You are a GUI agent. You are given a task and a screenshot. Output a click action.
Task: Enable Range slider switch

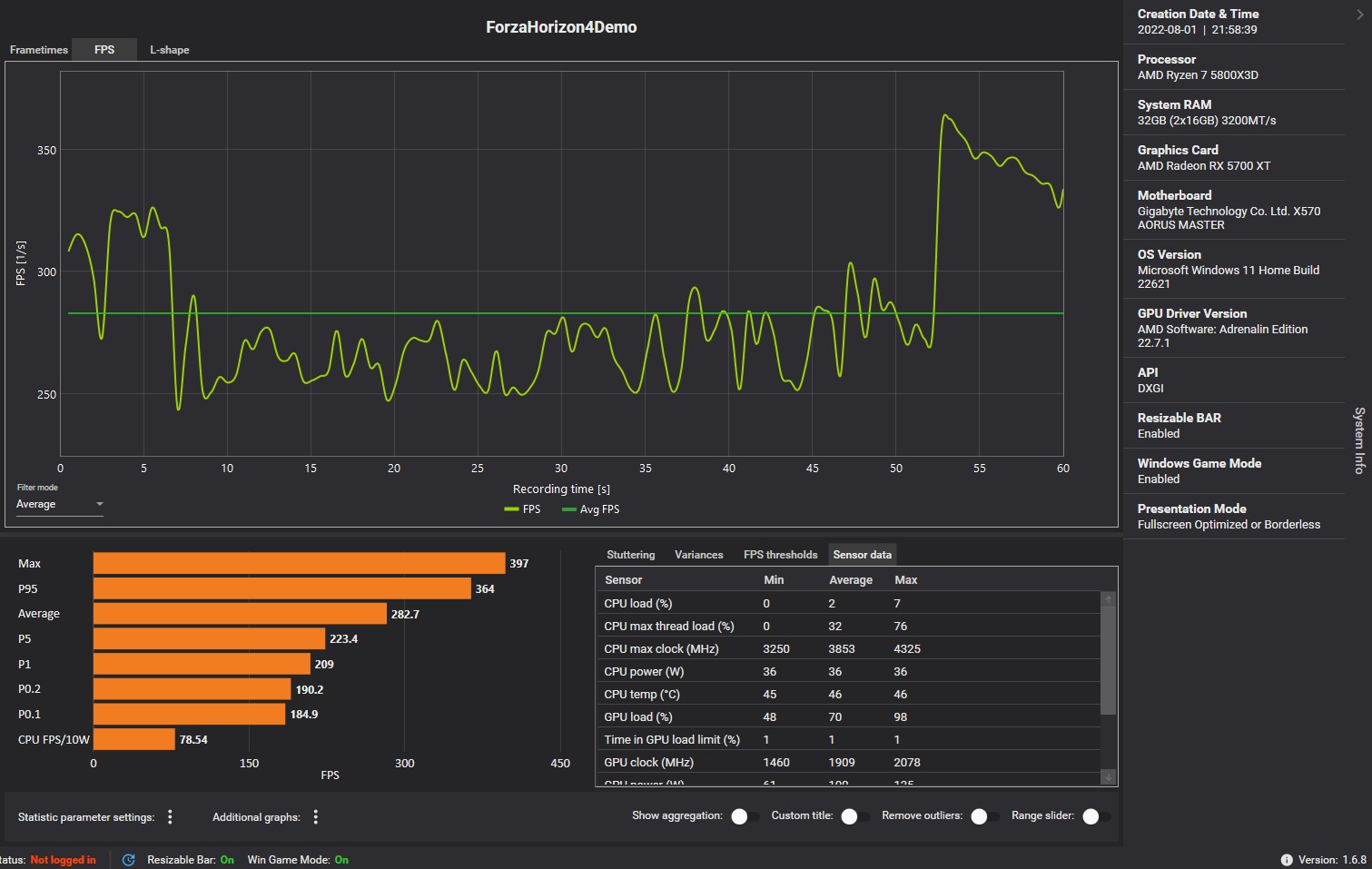[x=1096, y=816]
